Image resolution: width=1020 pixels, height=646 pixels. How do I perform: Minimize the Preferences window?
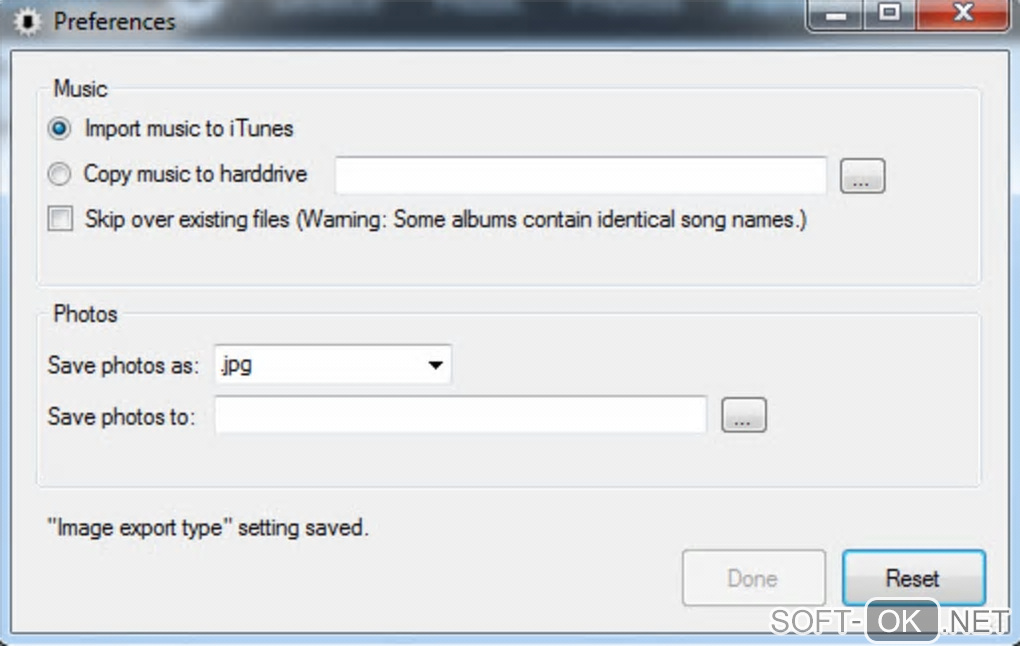point(835,15)
